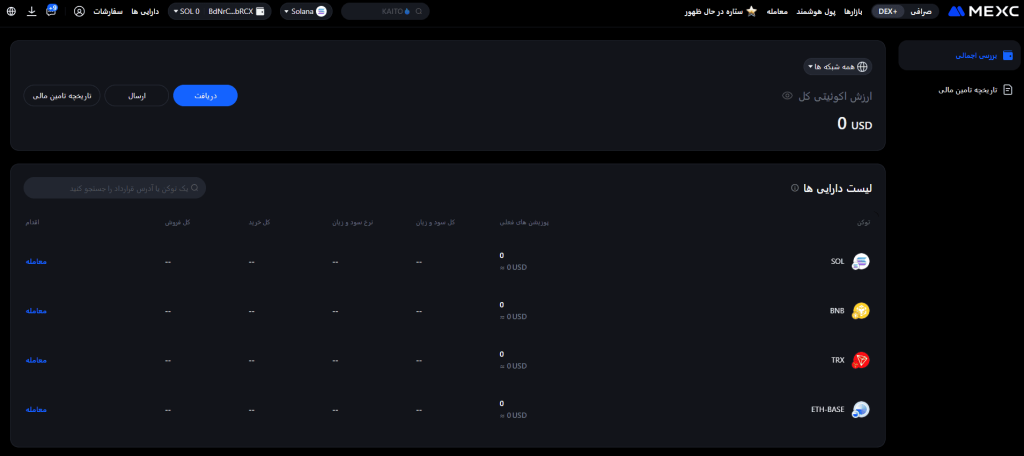This screenshot has width=1024, height=456.
Task: Click the BNB token icon
Action: [x=861, y=312]
